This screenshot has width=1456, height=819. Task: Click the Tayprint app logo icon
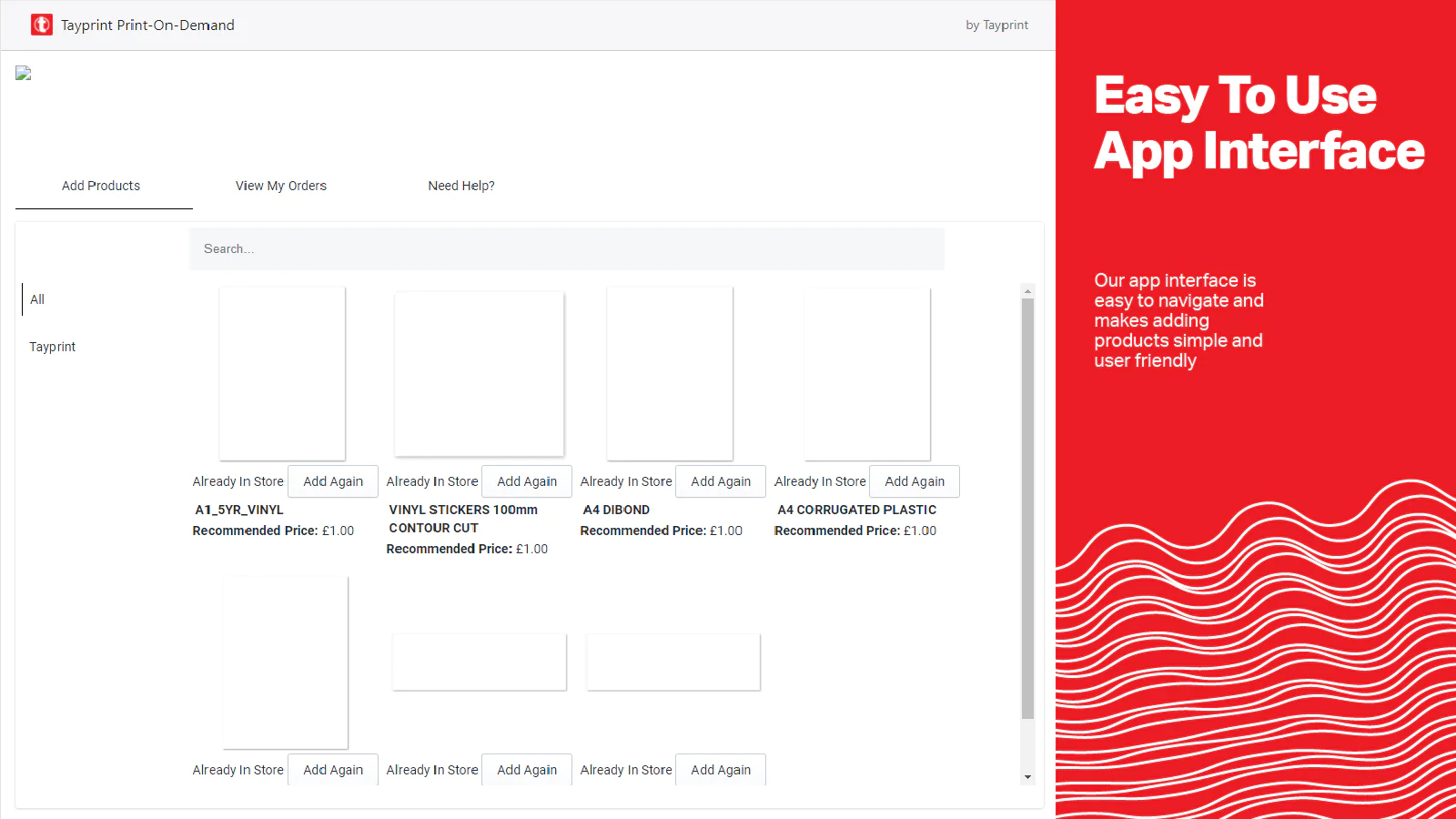[42, 25]
